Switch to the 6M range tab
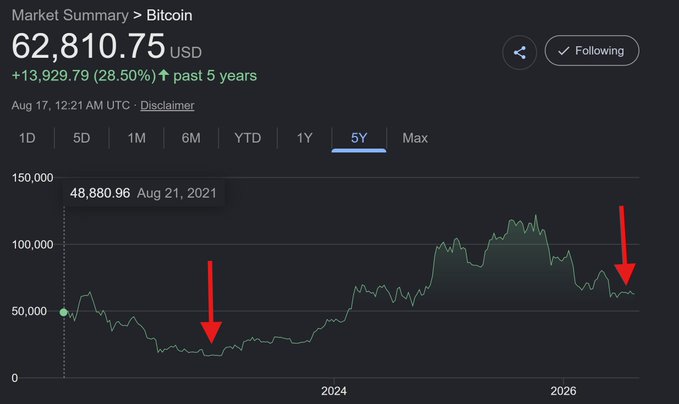The width and height of the screenshot is (679, 404). point(191,138)
